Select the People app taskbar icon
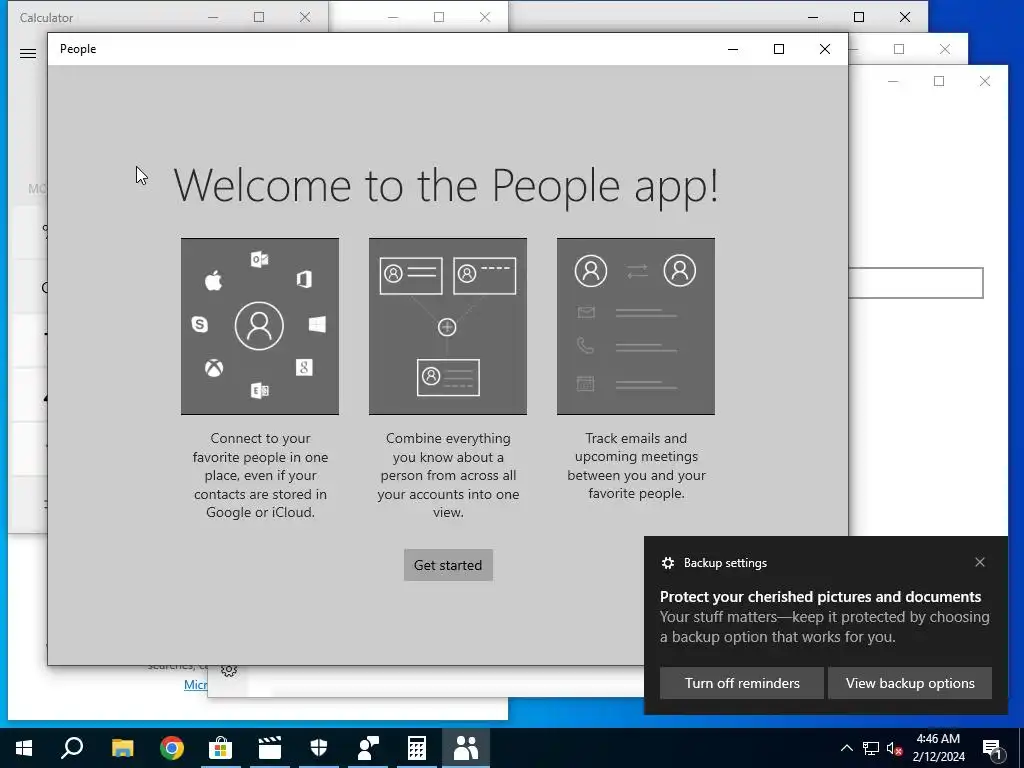 (466, 748)
